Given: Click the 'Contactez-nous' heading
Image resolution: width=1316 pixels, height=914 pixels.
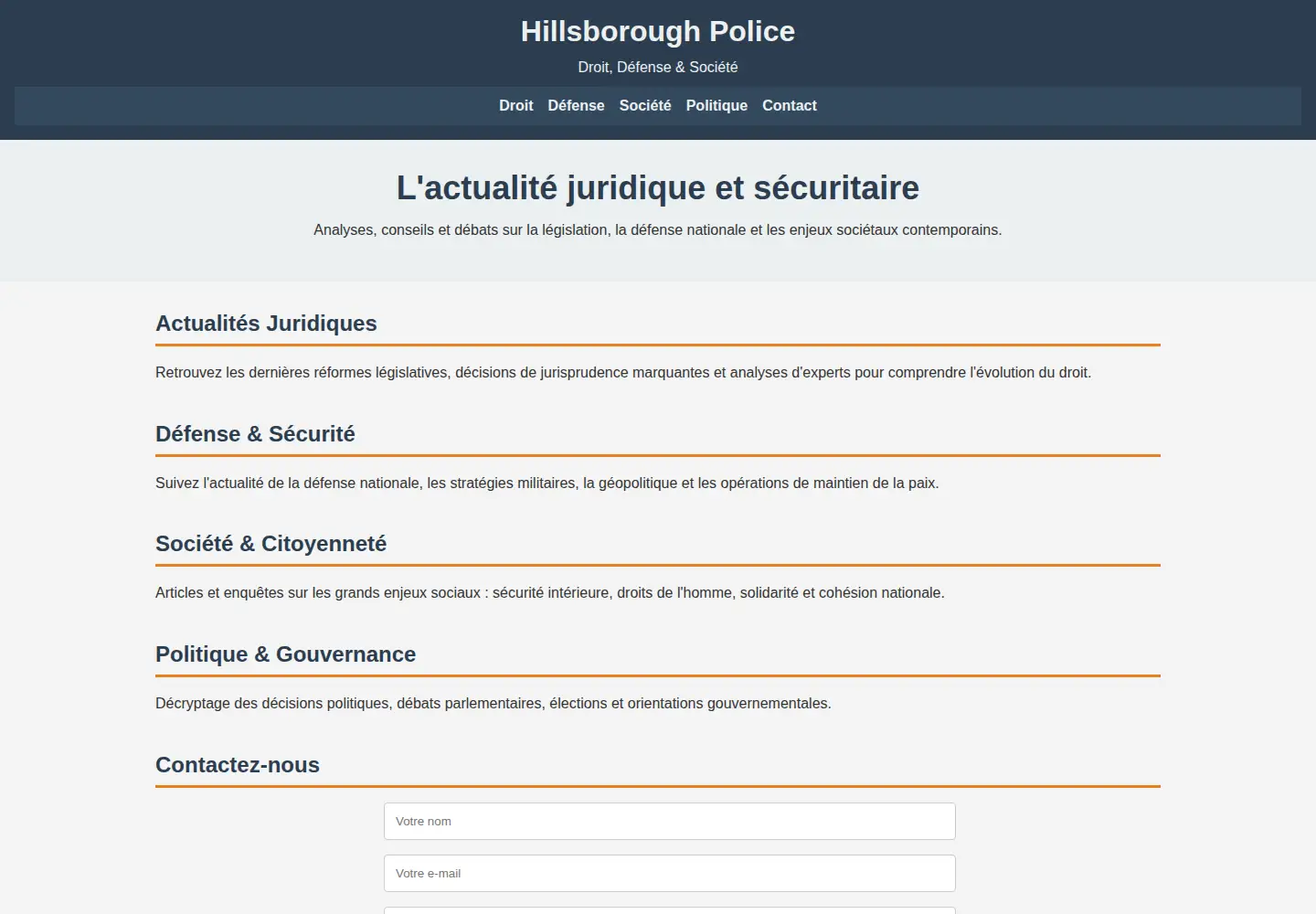Looking at the screenshot, I should [238, 765].
